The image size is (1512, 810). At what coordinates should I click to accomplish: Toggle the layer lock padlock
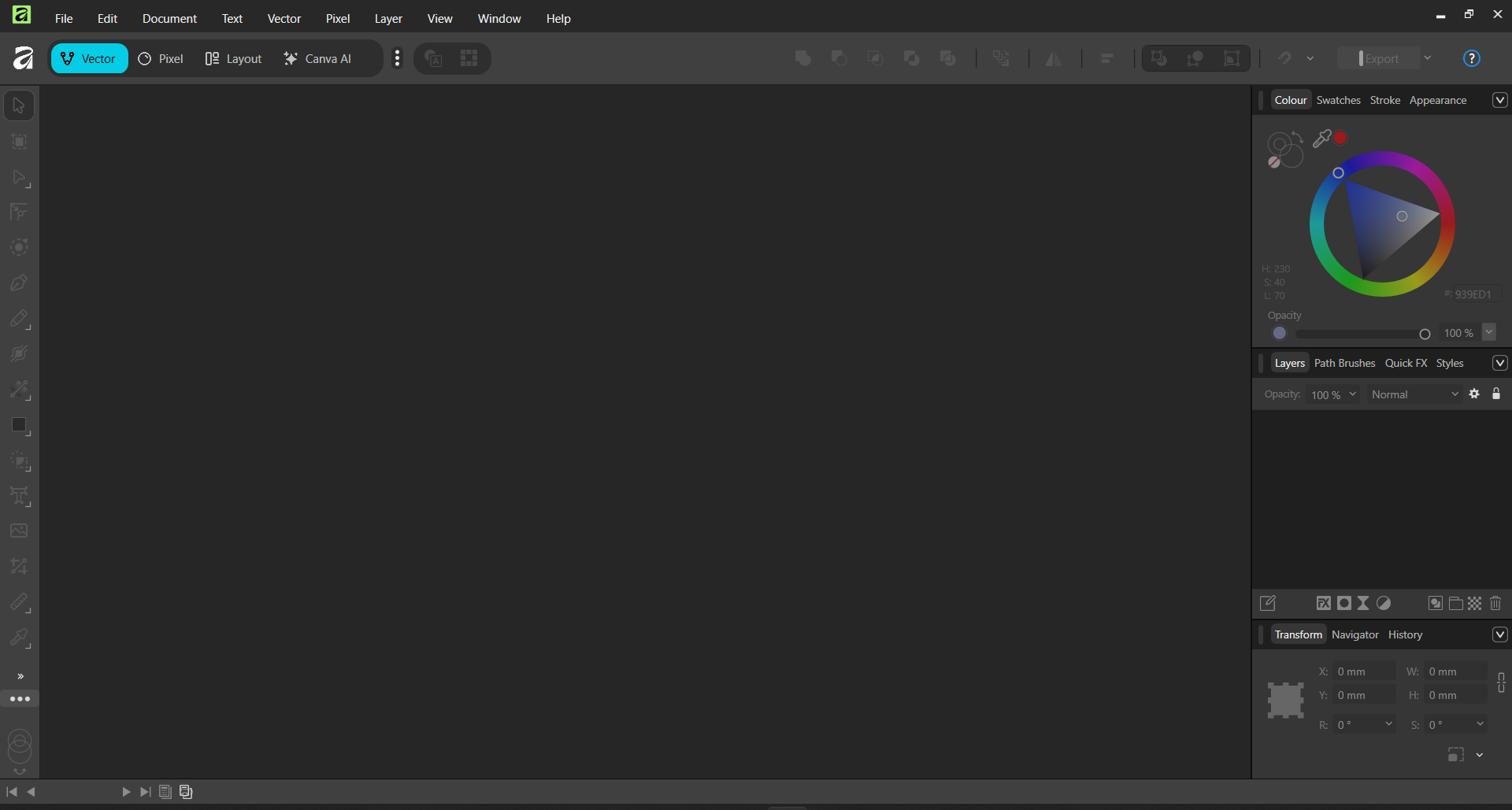click(1496, 394)
